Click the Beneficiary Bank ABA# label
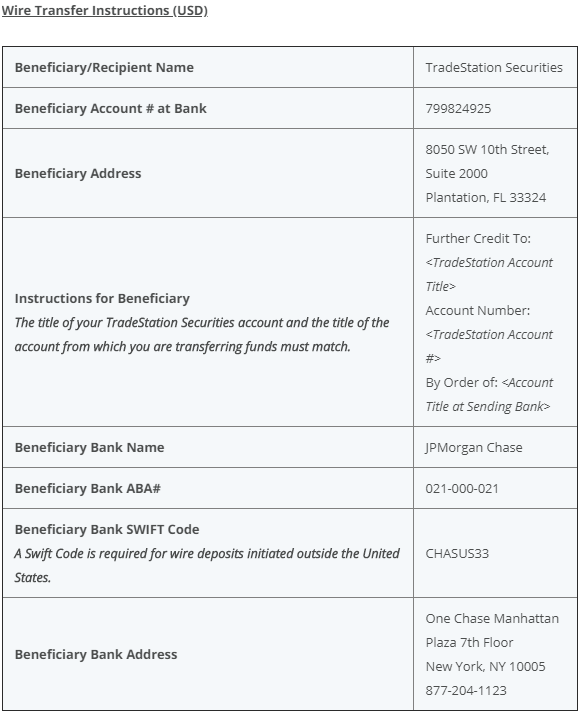The image size is (578, 712). click(88, 489)
